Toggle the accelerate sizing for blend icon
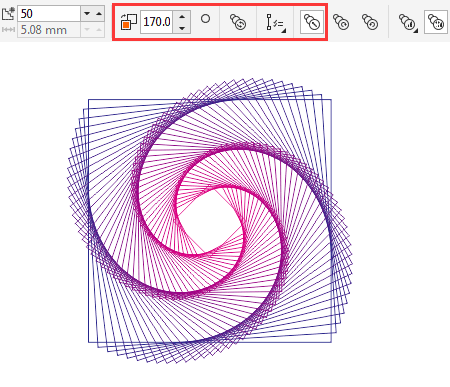 (435, 22)
